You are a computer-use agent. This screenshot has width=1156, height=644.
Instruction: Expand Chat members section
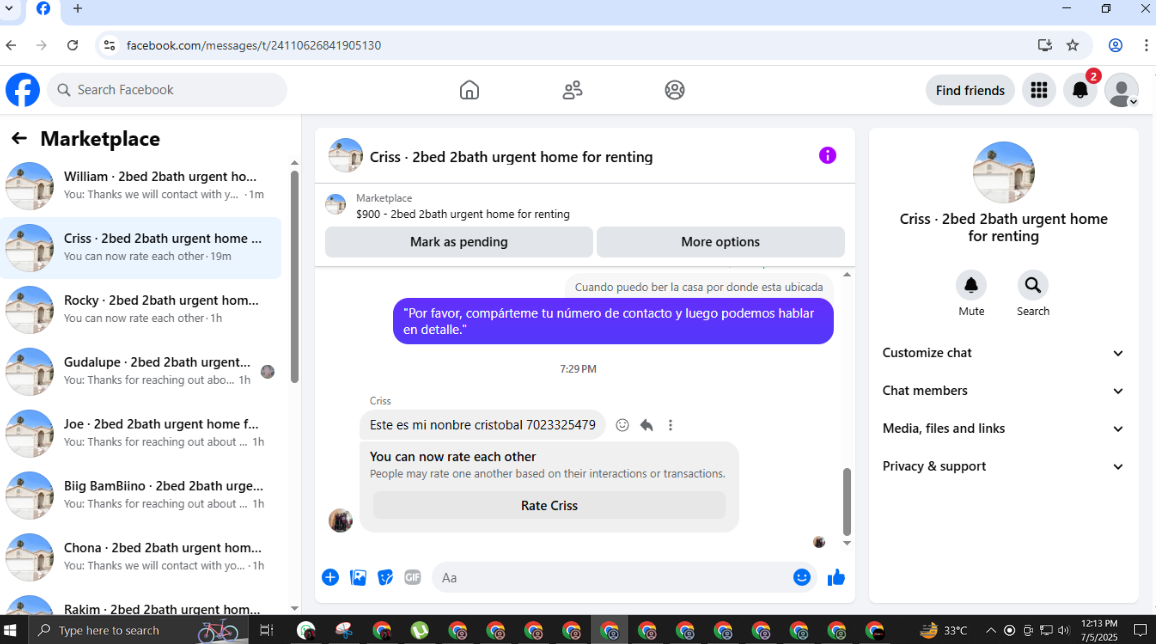[x=1003, y=391]
